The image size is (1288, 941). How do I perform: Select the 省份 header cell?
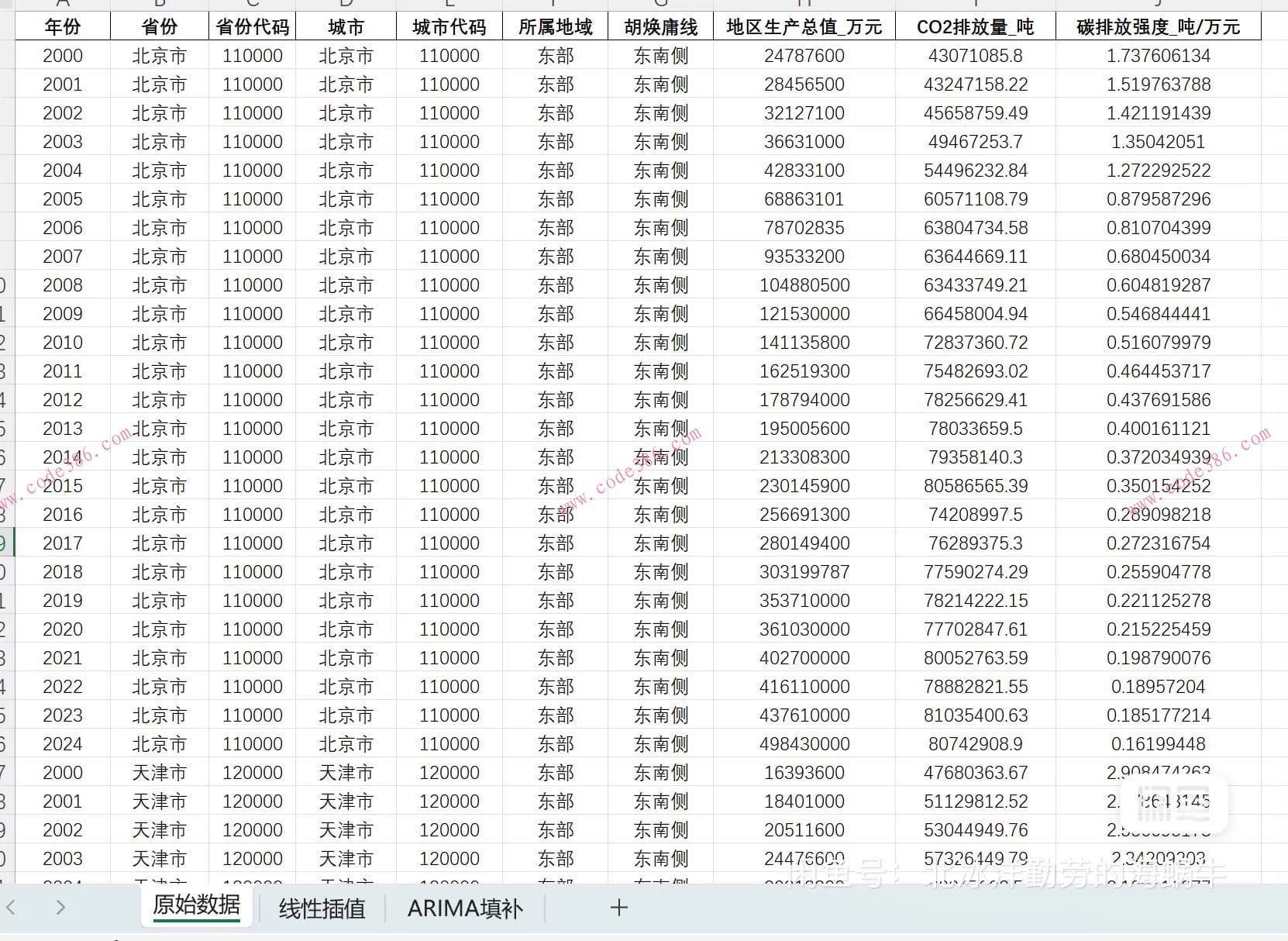[159, 26]
